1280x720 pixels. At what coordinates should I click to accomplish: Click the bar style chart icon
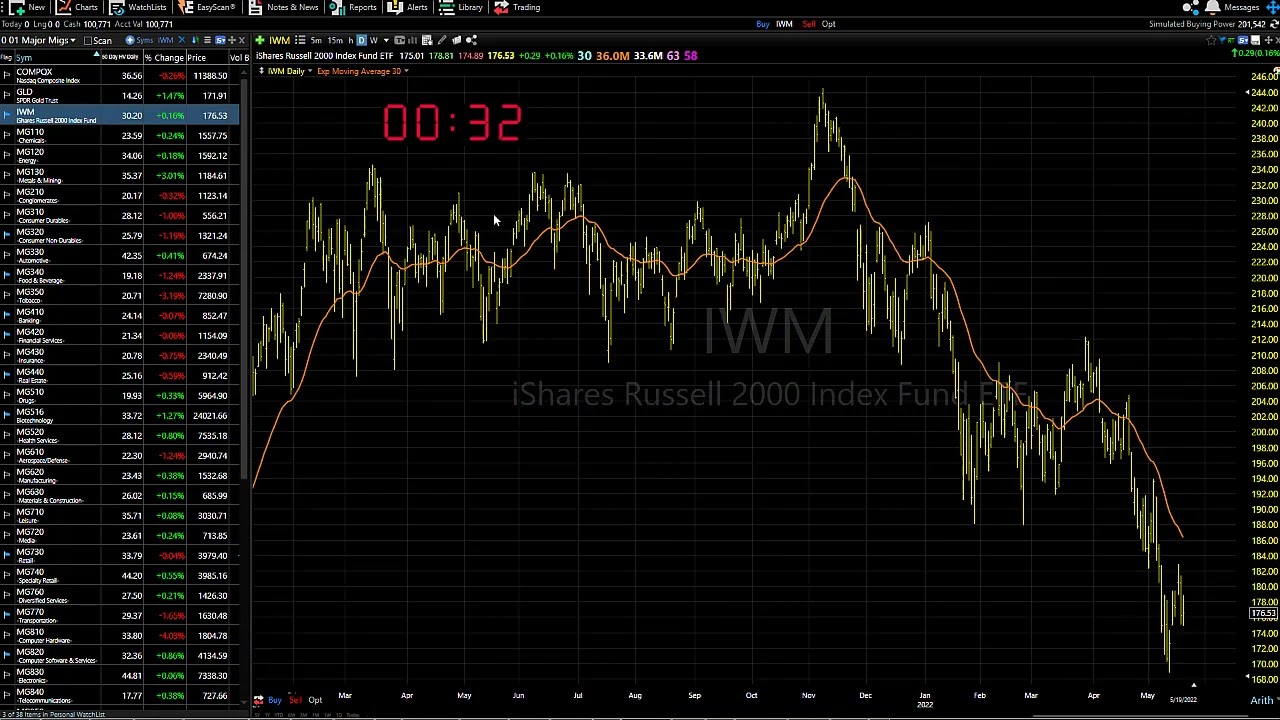click(x=412, y=40)
